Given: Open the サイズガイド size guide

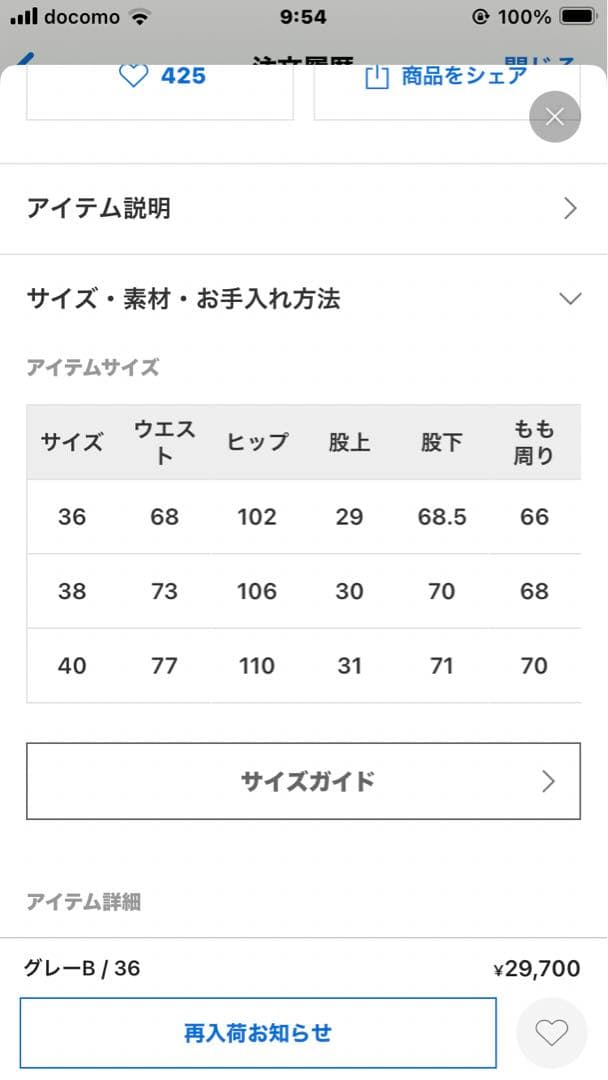Looking at the screenshot, I should (x=303, y=781).
